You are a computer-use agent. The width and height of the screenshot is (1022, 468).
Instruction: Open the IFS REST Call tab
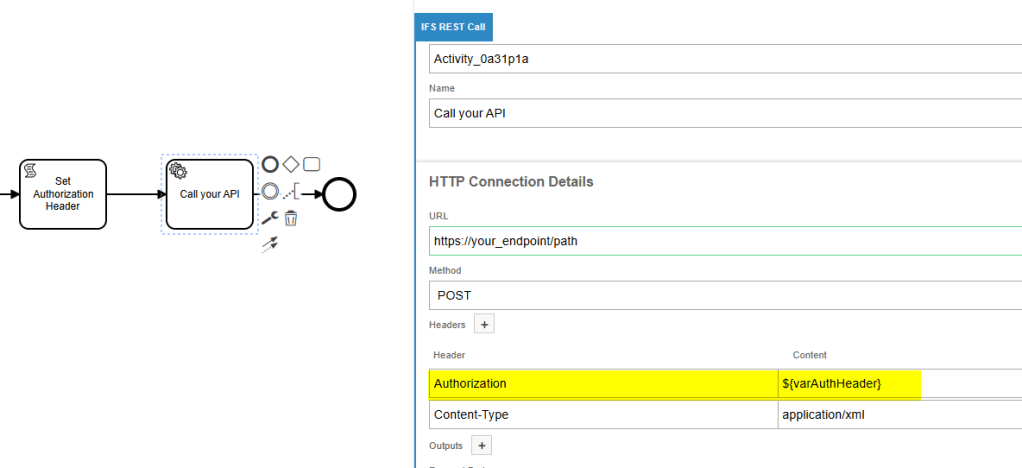click(x=453, y=27)
